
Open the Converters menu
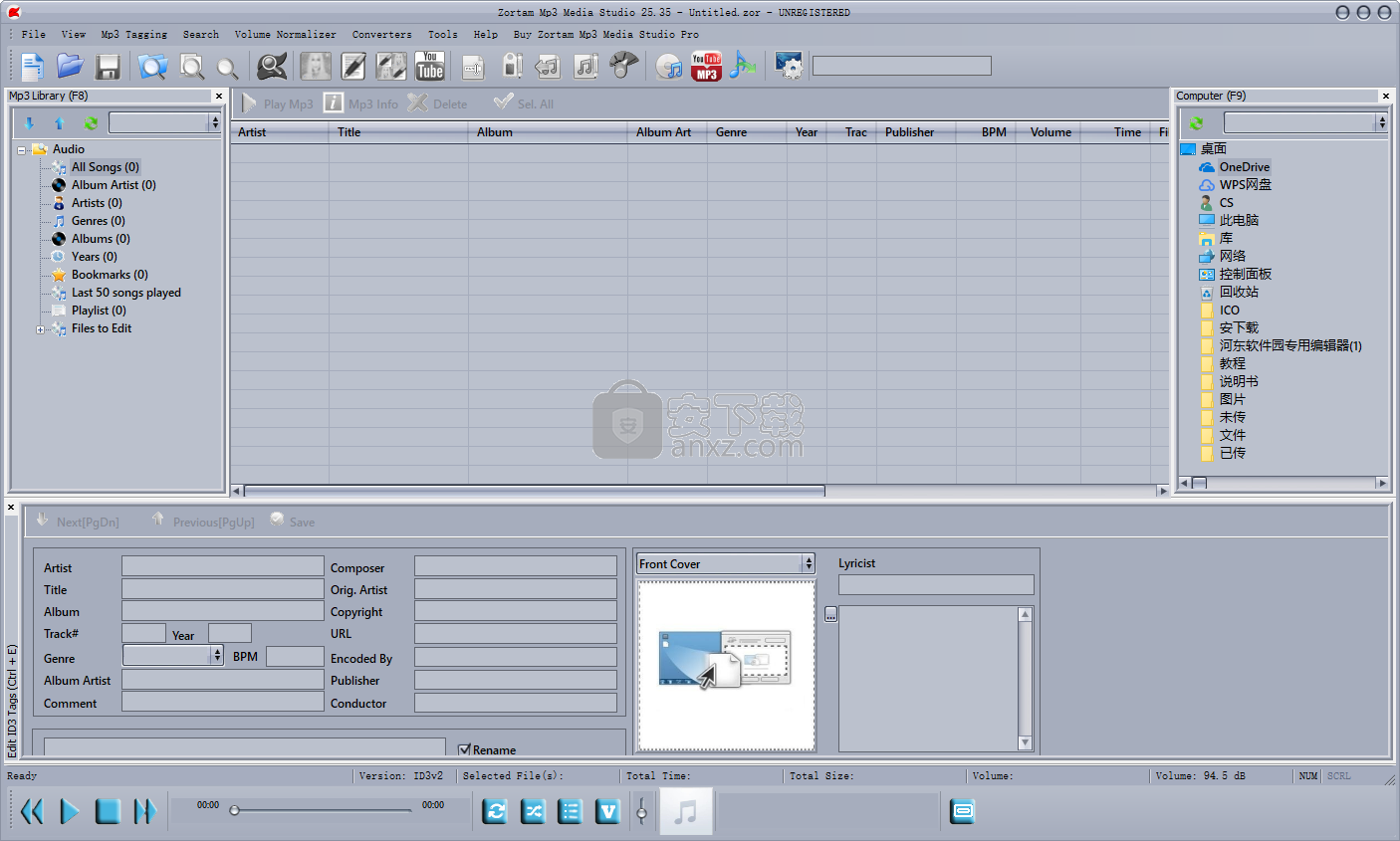click(381, 35)
